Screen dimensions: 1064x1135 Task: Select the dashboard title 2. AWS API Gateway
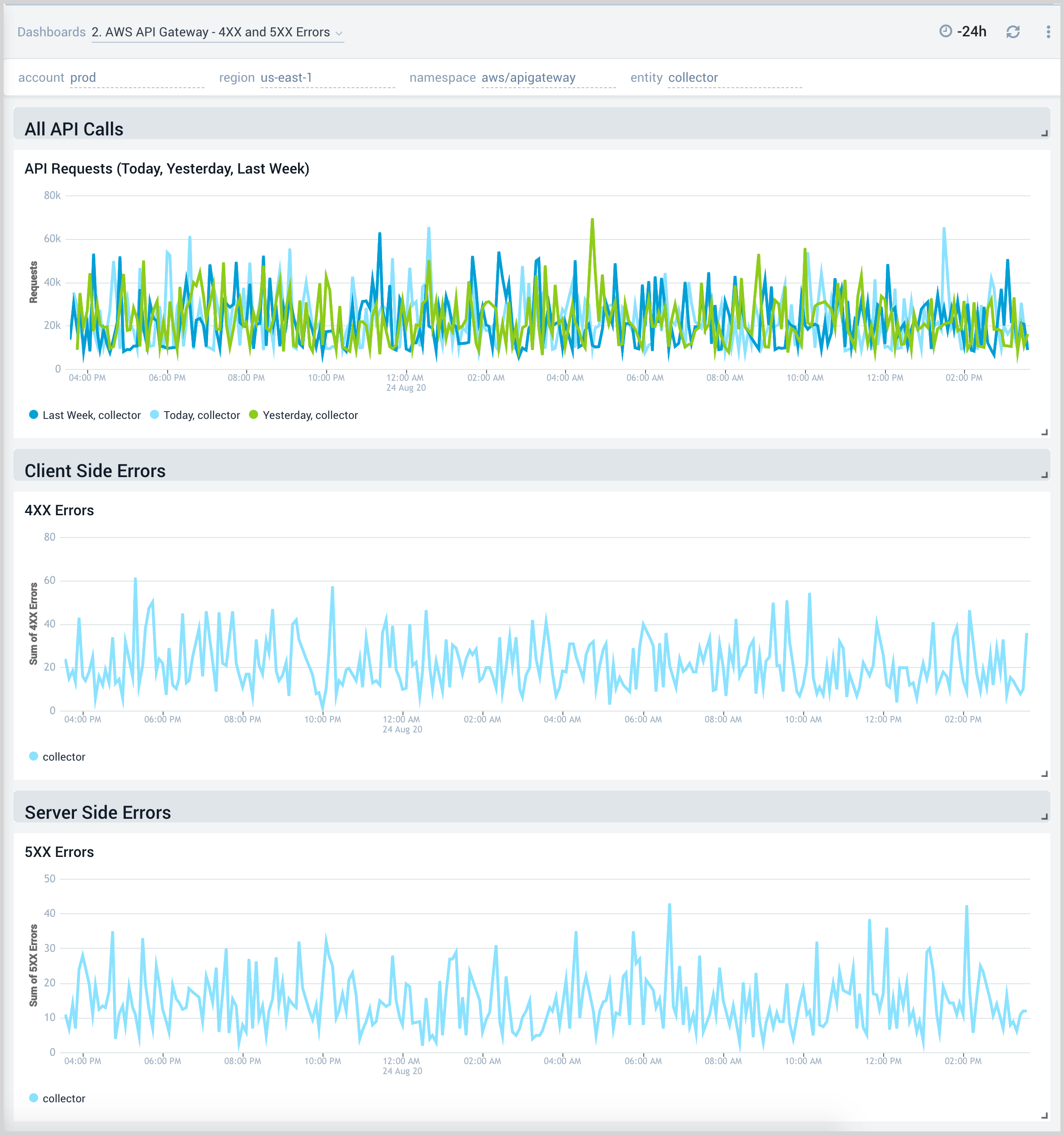211,32
